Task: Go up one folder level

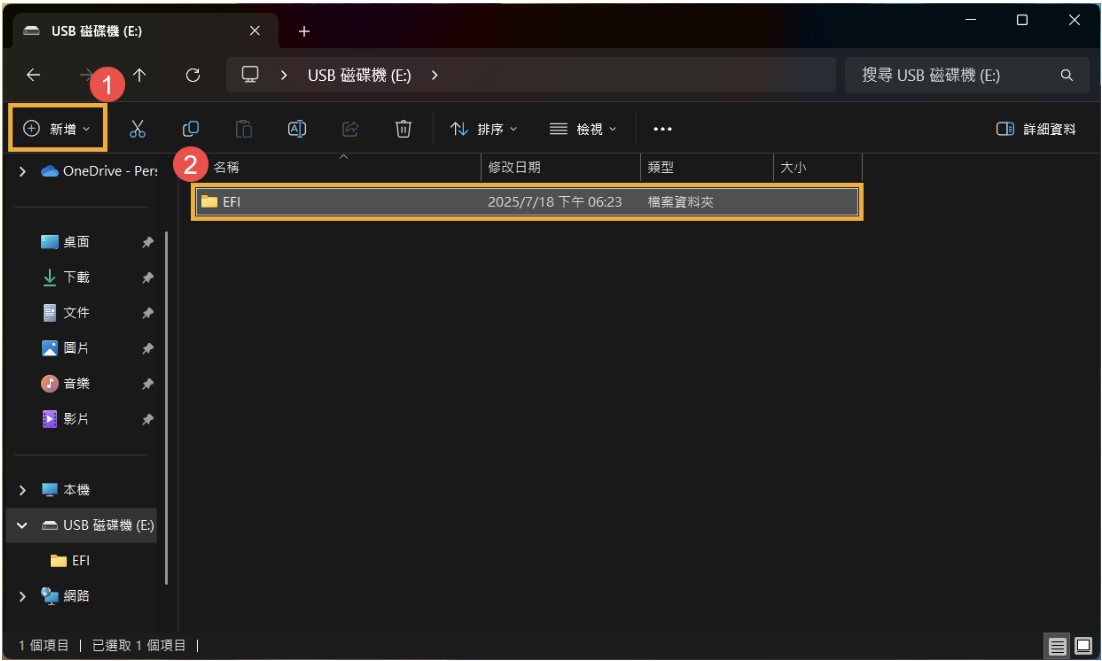Action: [140, 75]
